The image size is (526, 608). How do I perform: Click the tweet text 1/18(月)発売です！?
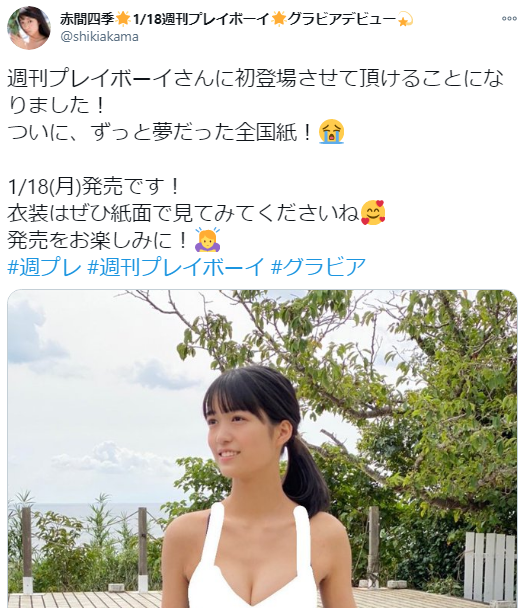pos(93,186)
